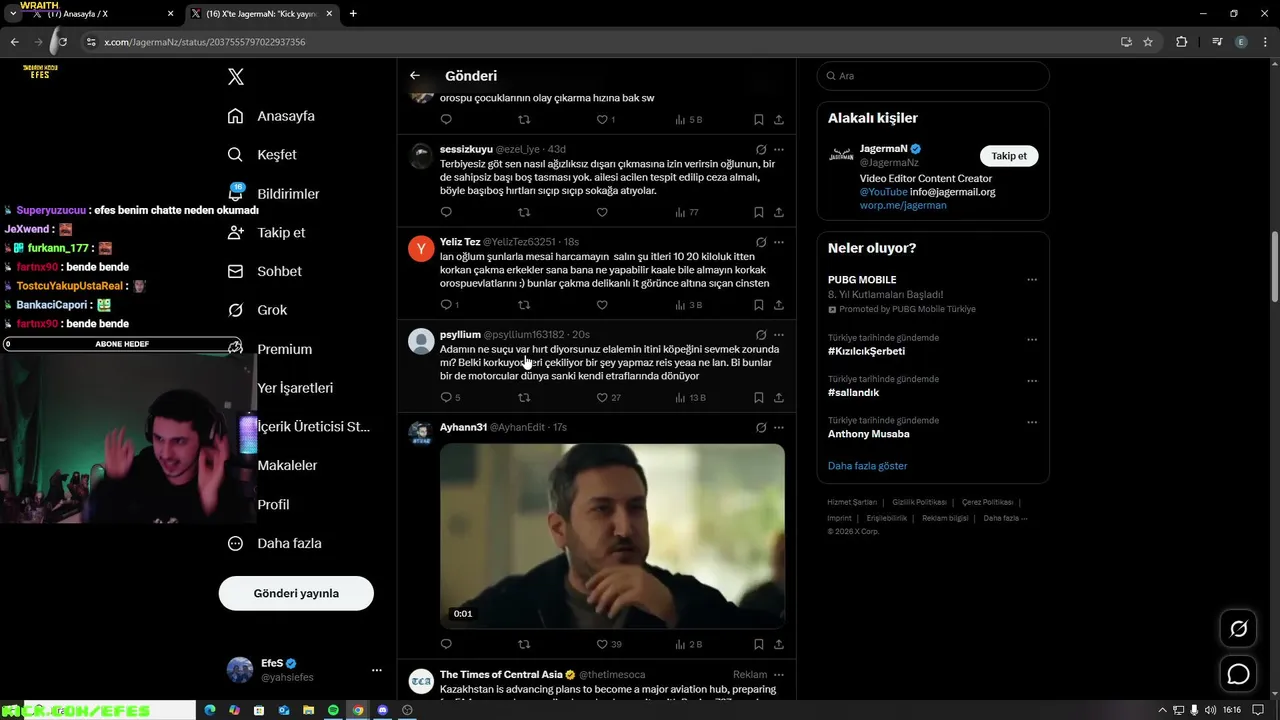
Task: Follow JagermaN with Takip et button
Action: click(1009, 156)
